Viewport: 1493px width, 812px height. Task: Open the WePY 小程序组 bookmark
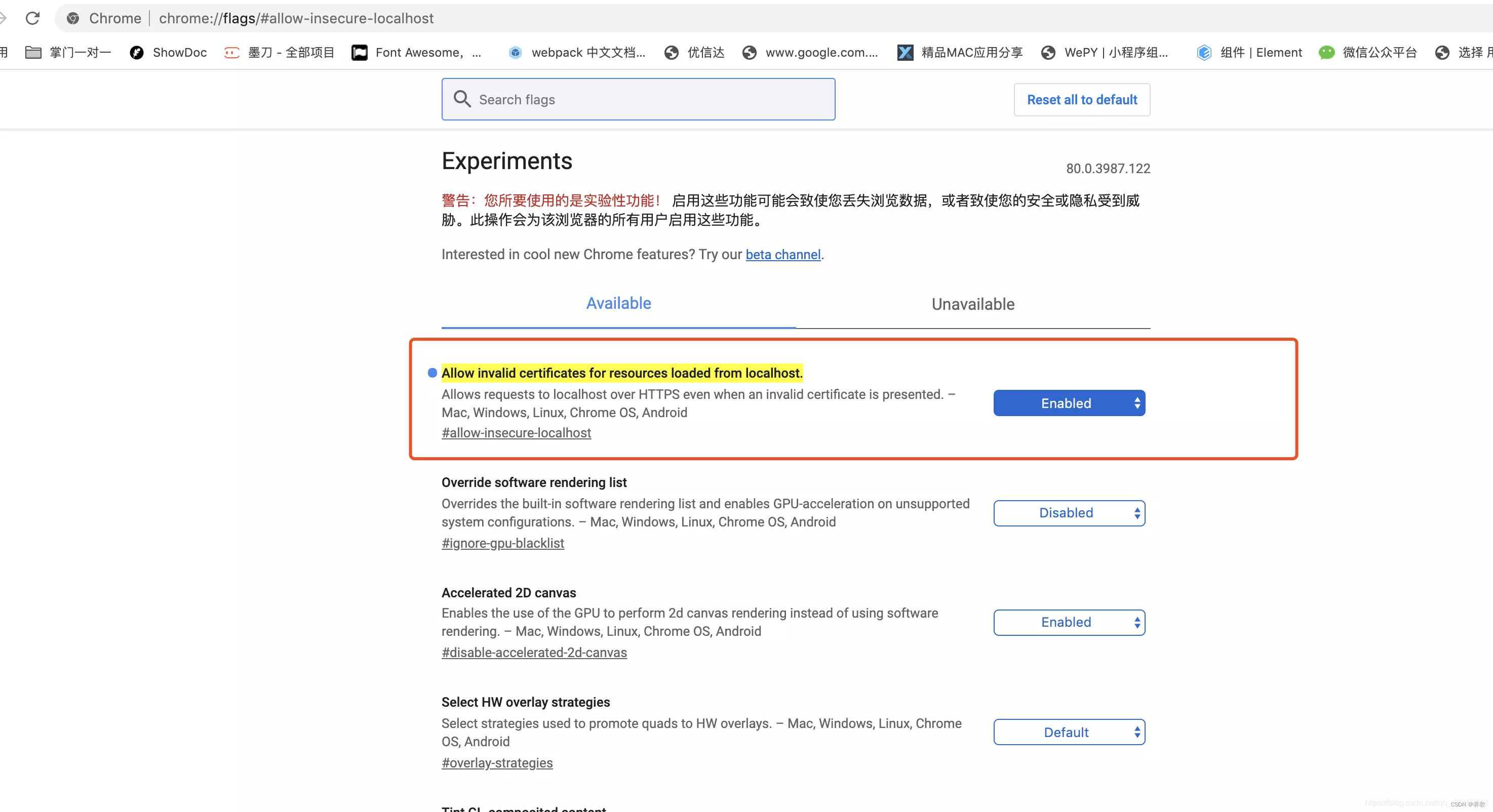(1104, 52)
